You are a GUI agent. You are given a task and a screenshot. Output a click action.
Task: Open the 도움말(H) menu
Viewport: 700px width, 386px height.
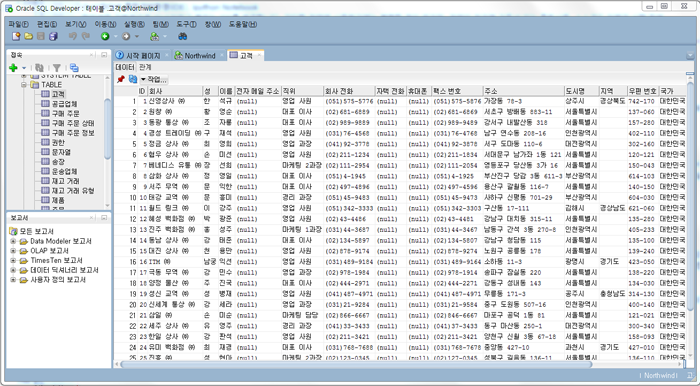[243, 24]
